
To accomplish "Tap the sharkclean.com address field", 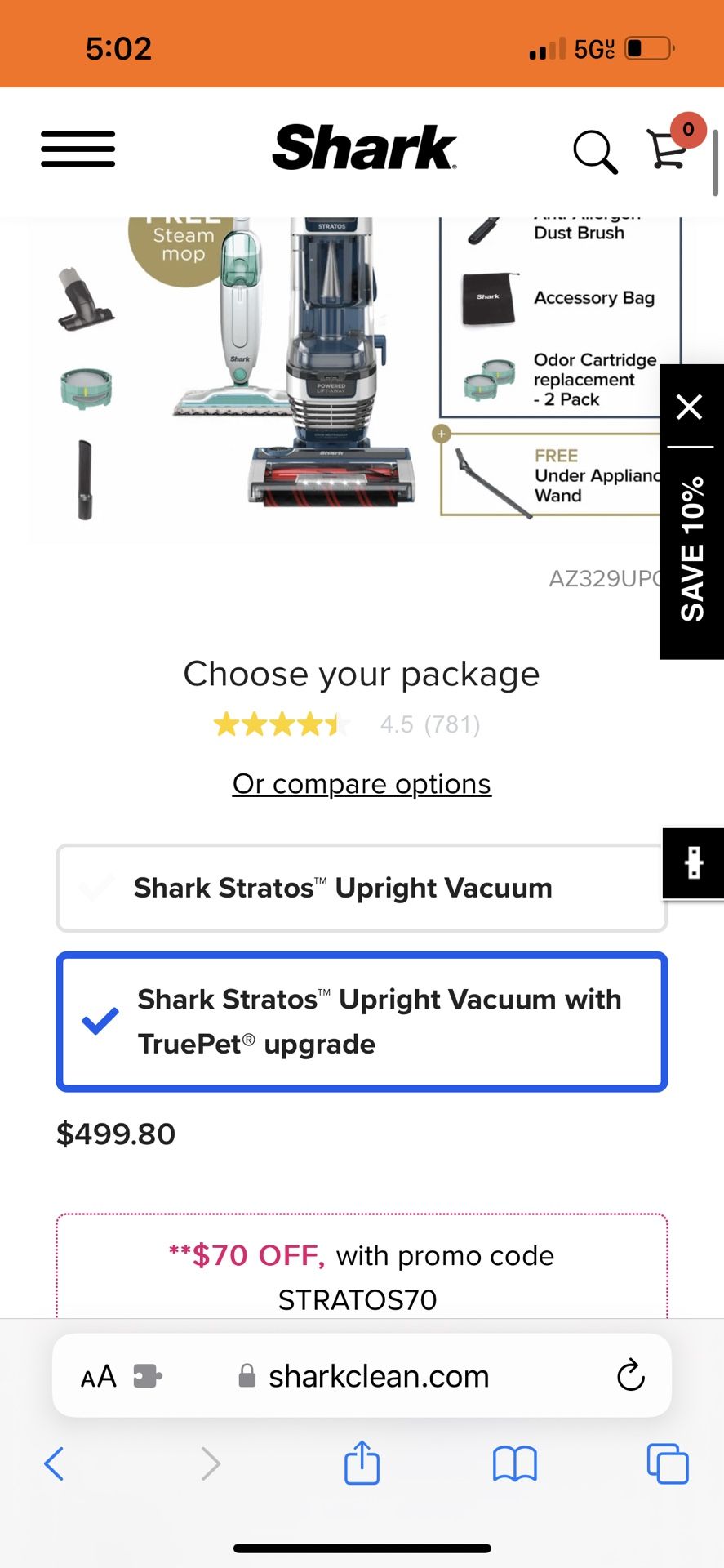I will point(378,1376).
